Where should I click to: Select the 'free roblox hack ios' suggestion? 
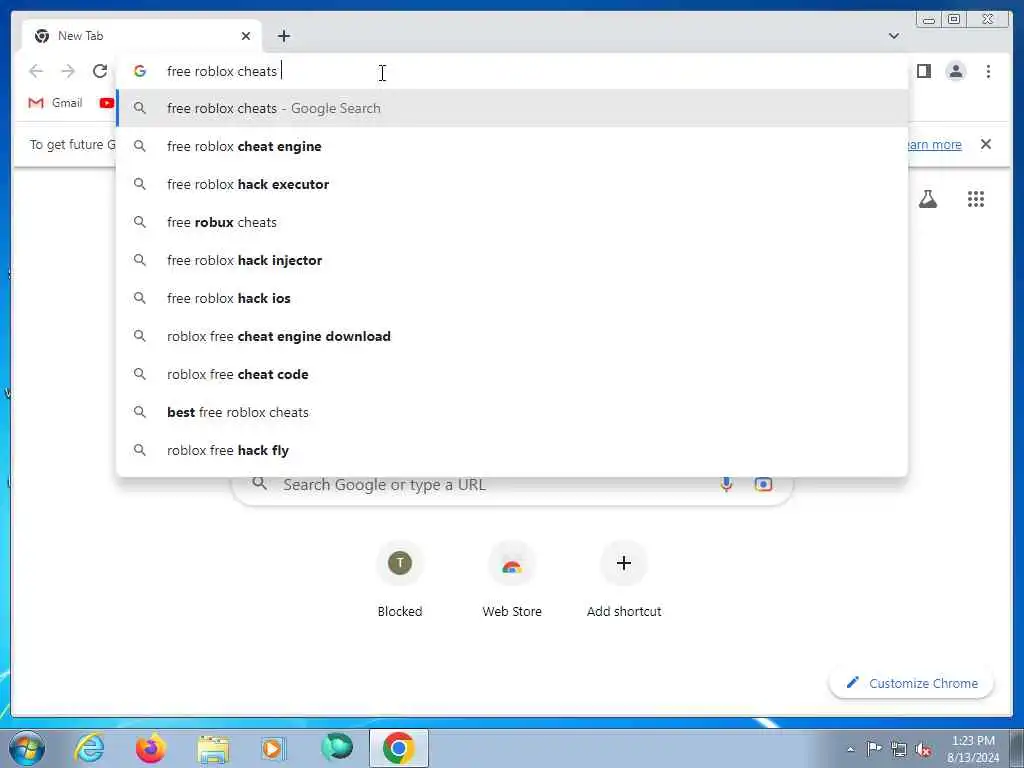click(x=512, y=298)
